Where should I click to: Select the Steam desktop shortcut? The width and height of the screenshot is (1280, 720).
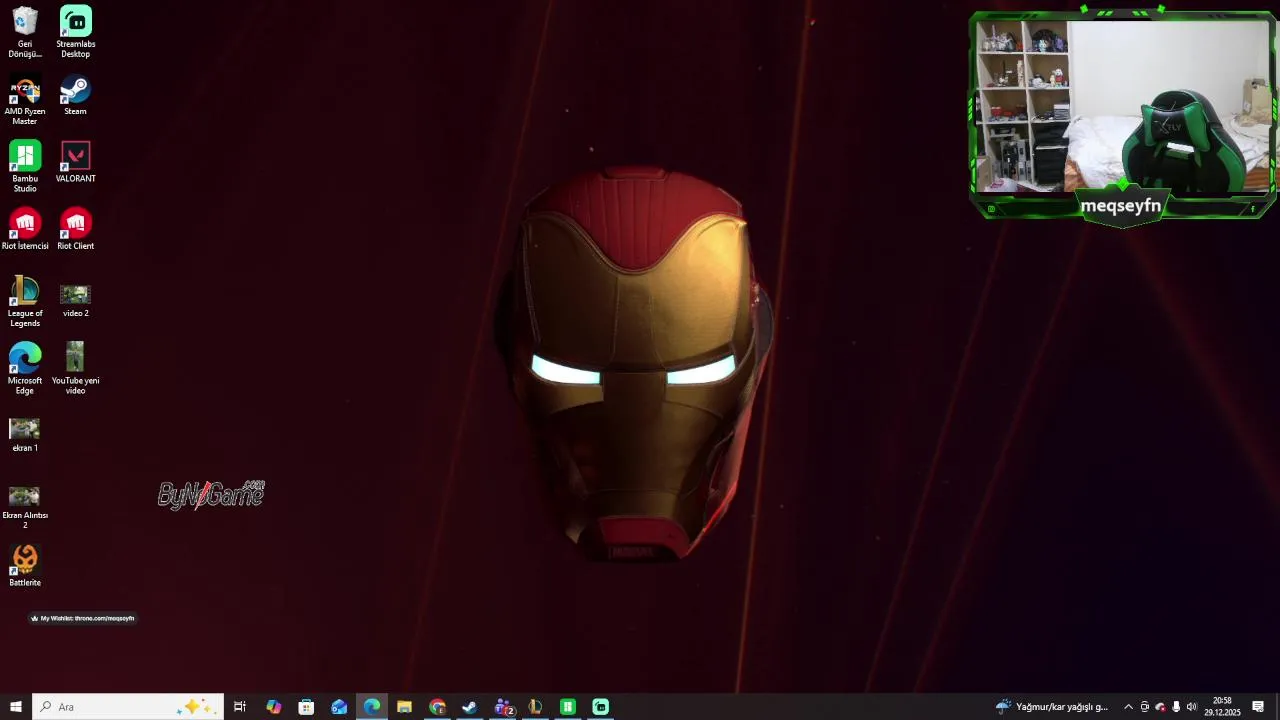pyautogui.click(x=76, y=95)
